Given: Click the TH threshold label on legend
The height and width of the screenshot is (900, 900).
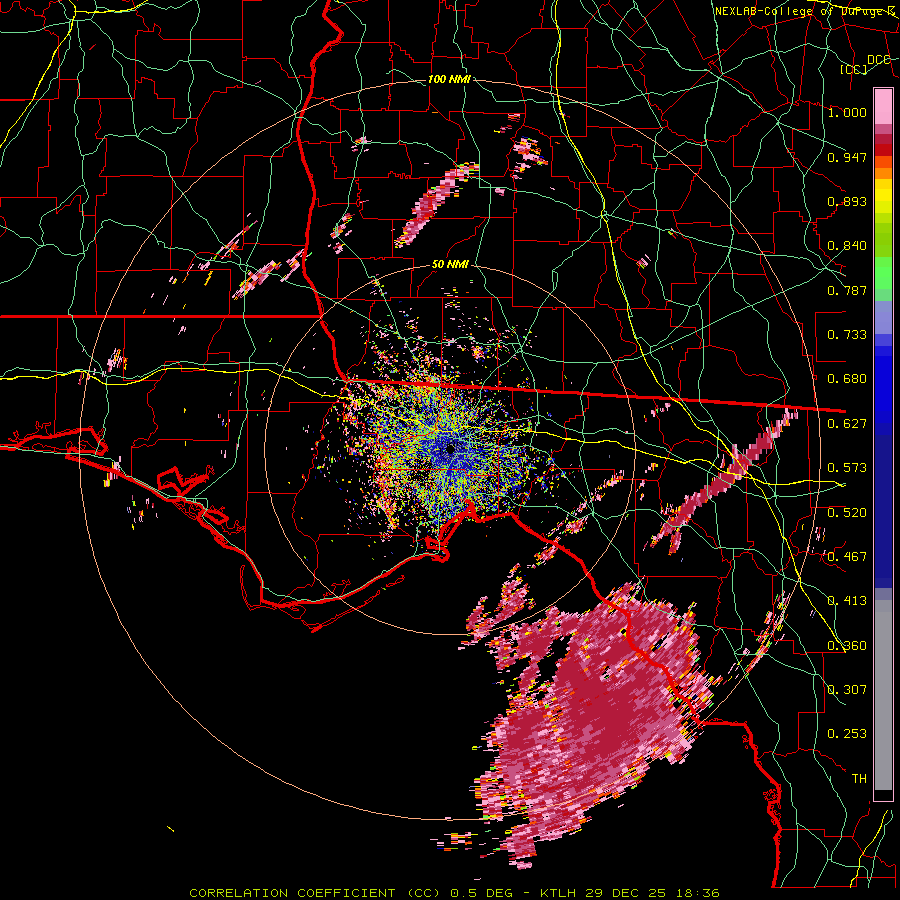Looking at the screenshot, I should click(859, 779).
